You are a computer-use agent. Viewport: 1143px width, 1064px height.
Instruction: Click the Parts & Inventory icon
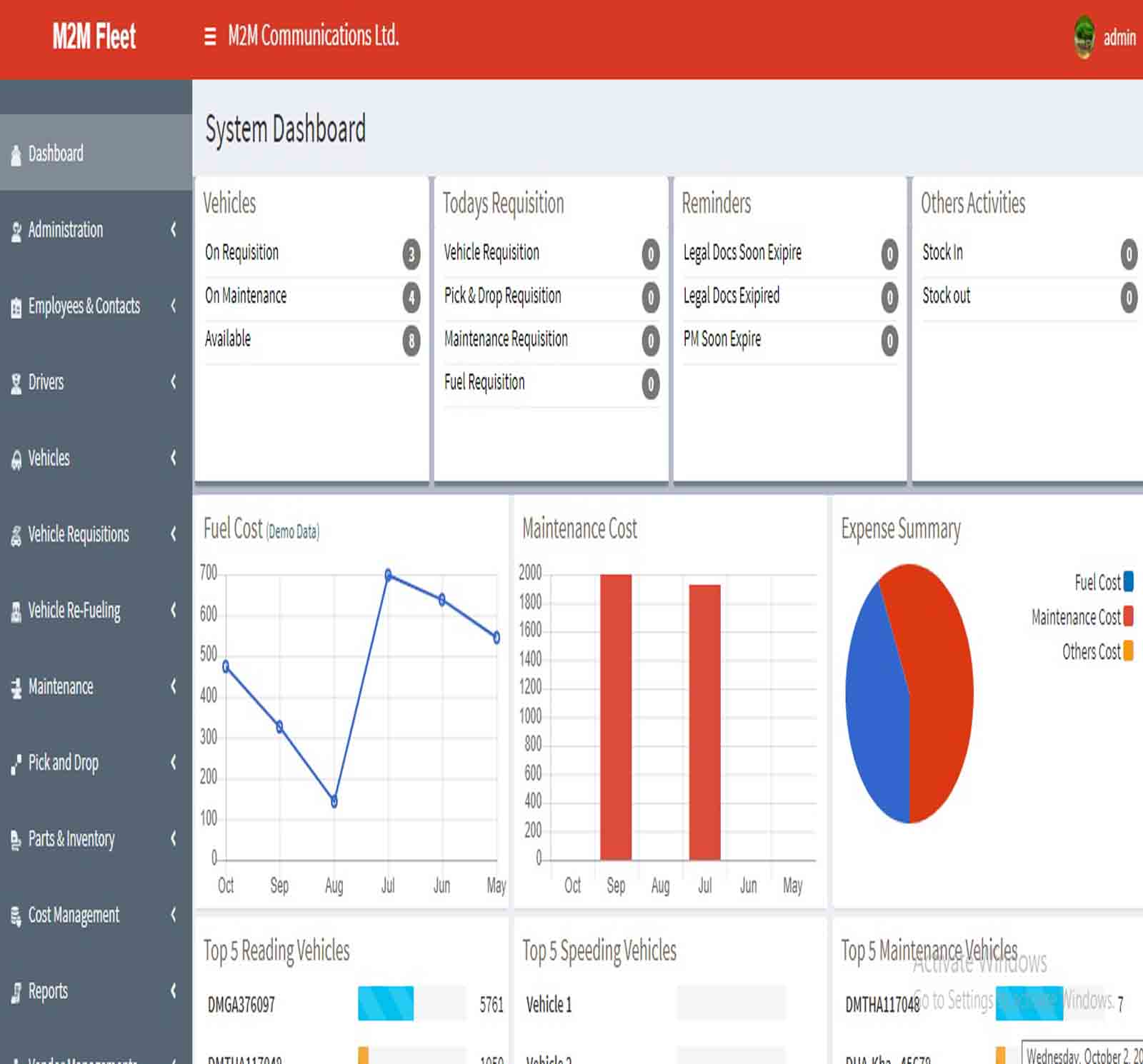pos(16,840)
